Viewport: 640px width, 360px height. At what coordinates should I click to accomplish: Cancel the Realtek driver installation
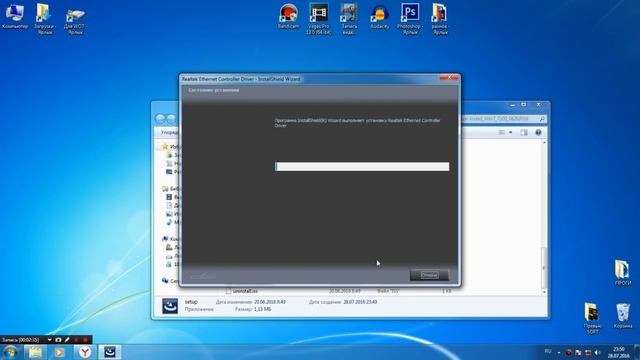click(429, 275)
